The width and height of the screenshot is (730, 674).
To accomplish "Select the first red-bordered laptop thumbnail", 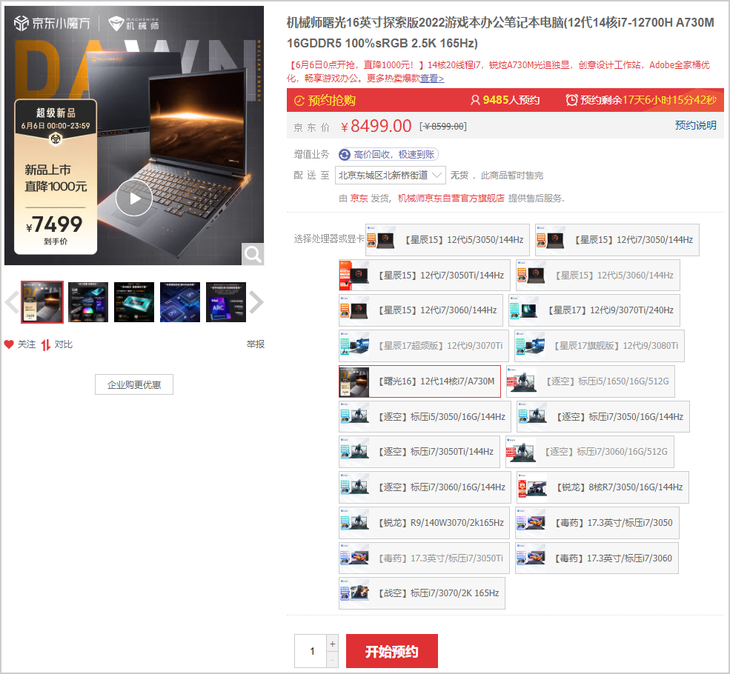I will [42, 302].
